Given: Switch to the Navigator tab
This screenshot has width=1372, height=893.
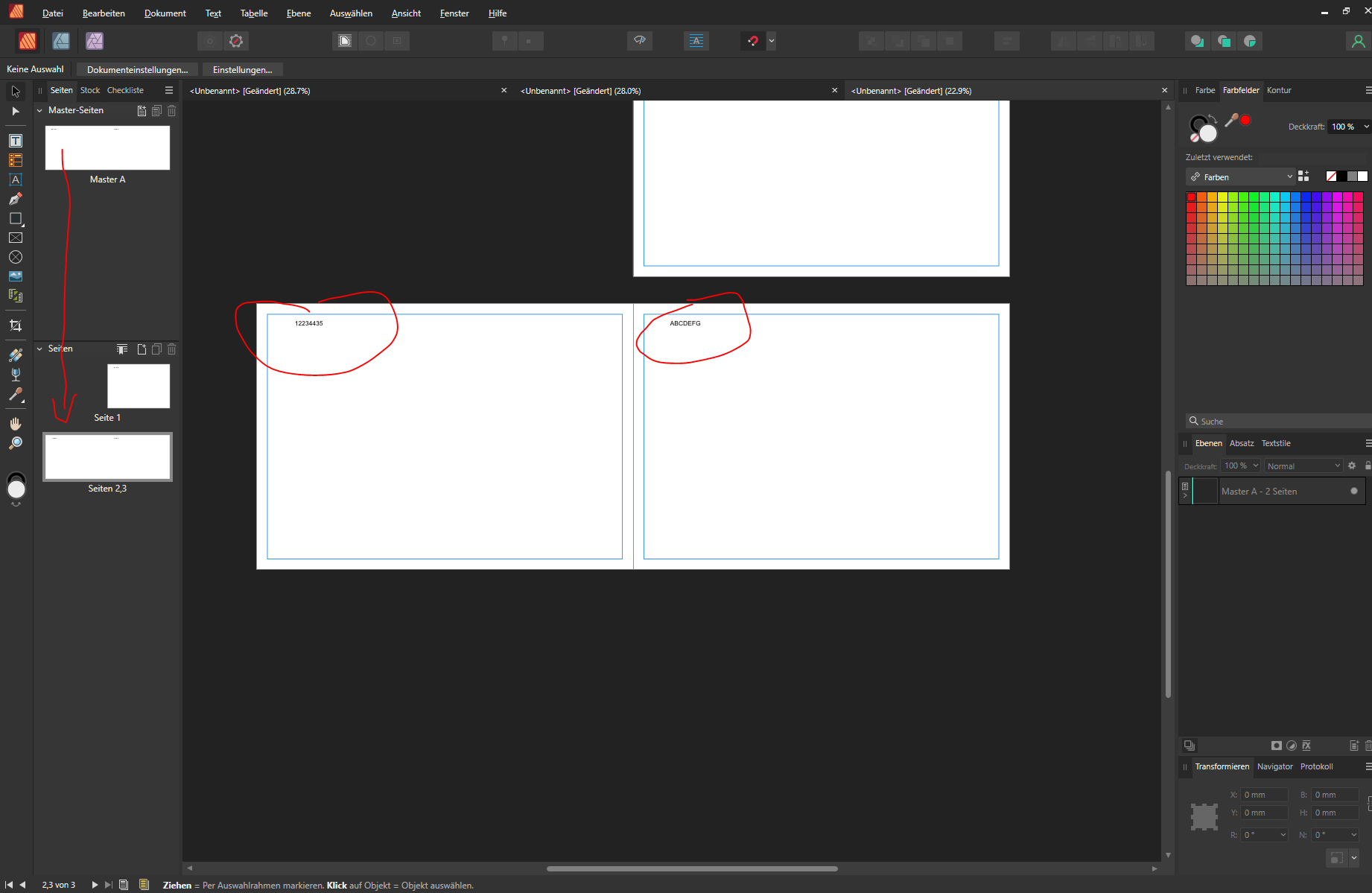Looking at the screenshot, I should pyautogui.click(x=1275, y=766).
